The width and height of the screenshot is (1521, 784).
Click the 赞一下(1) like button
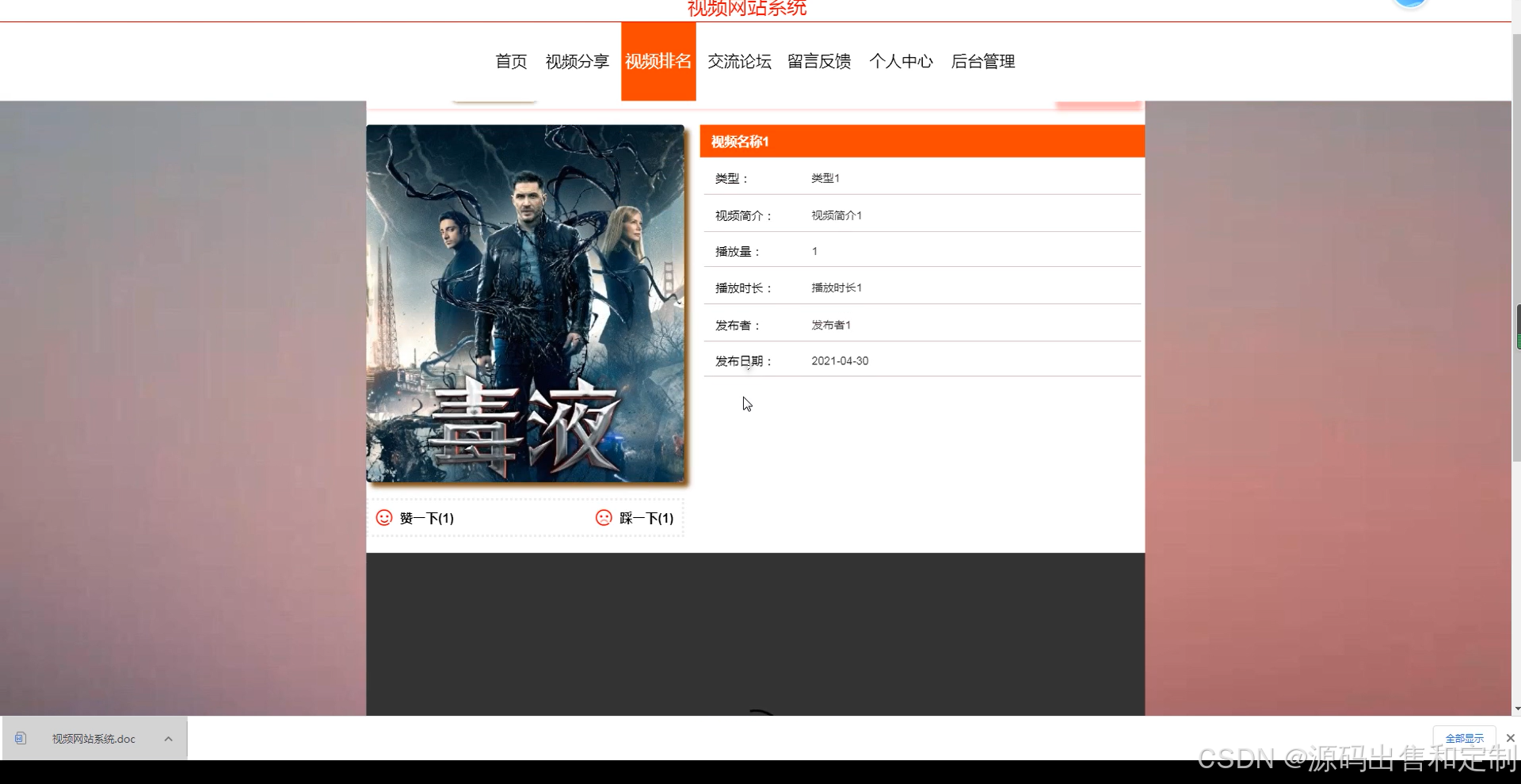[x=415, y=518]
